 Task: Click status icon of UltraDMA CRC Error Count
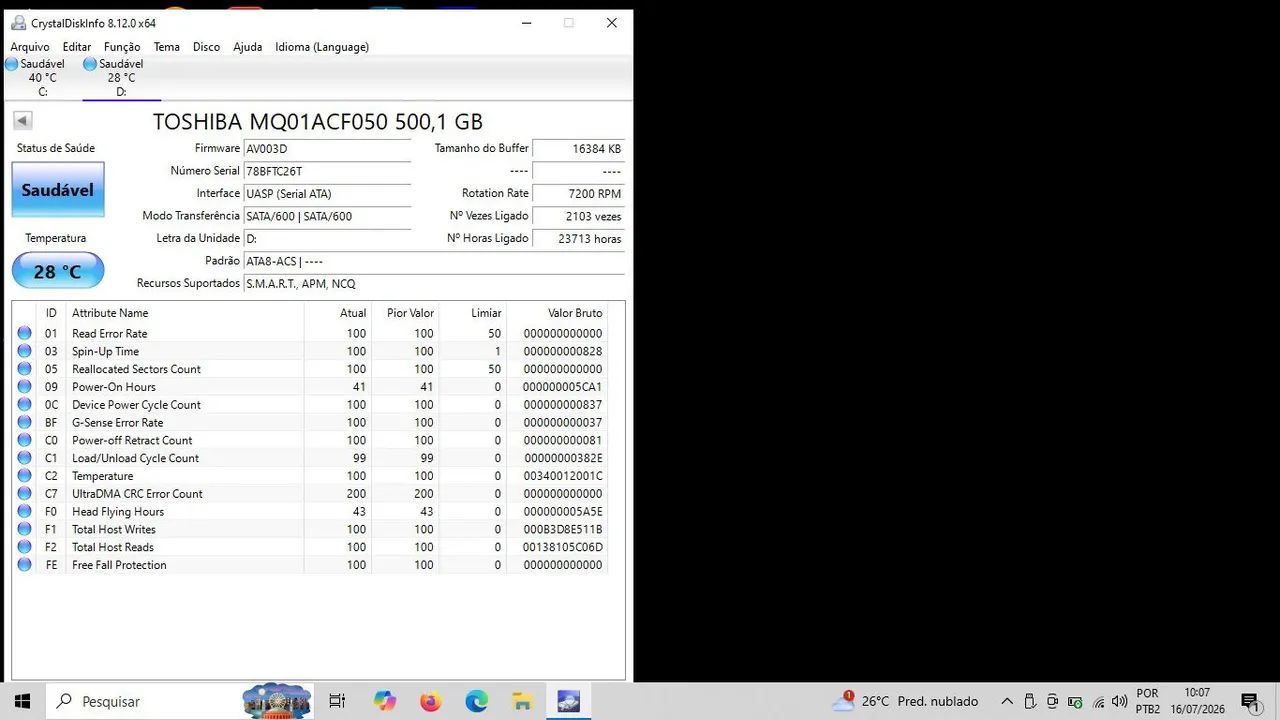pyautogui.click(x=24, y=494)
